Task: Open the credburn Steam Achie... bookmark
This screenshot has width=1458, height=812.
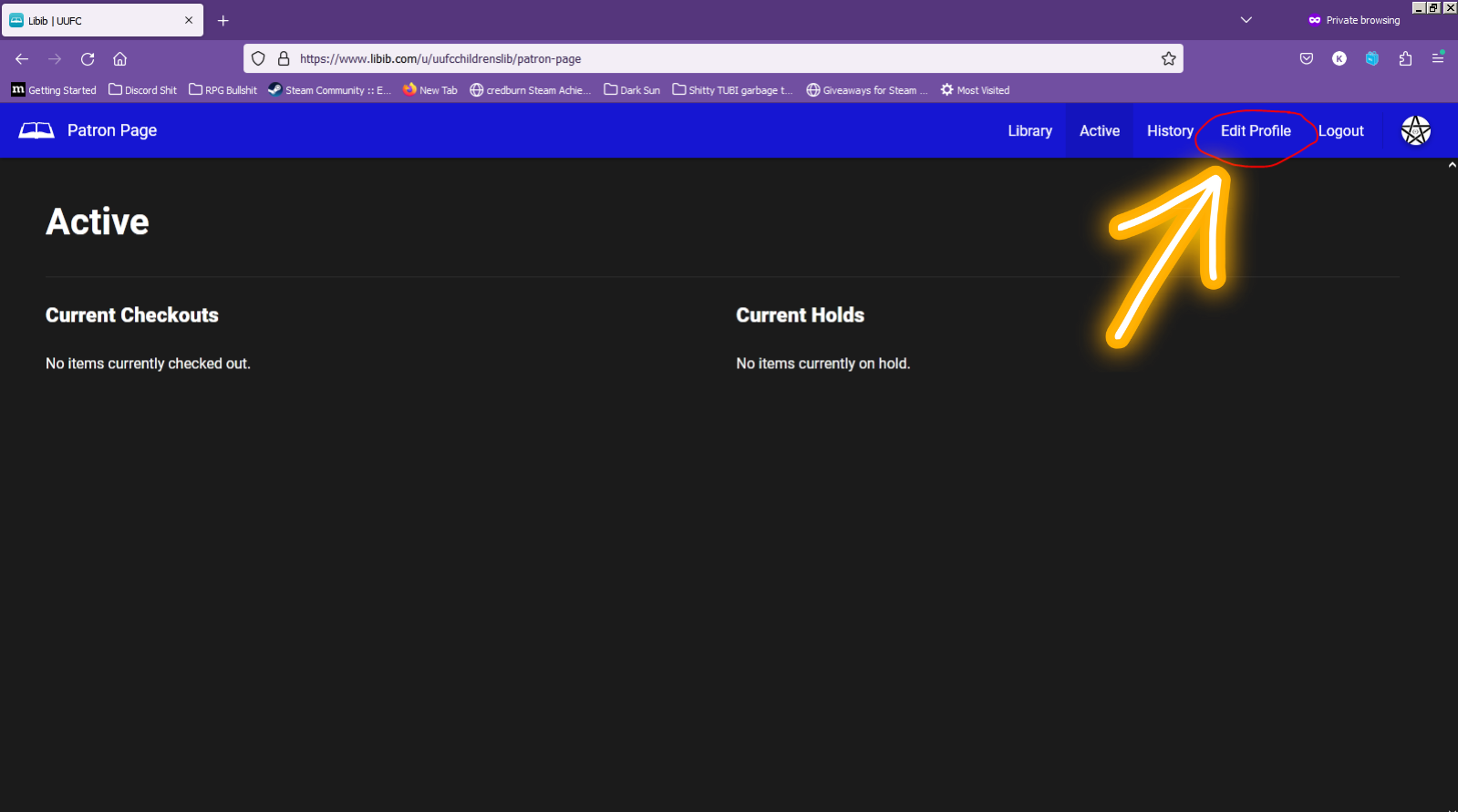Action: tap(531, 90)
